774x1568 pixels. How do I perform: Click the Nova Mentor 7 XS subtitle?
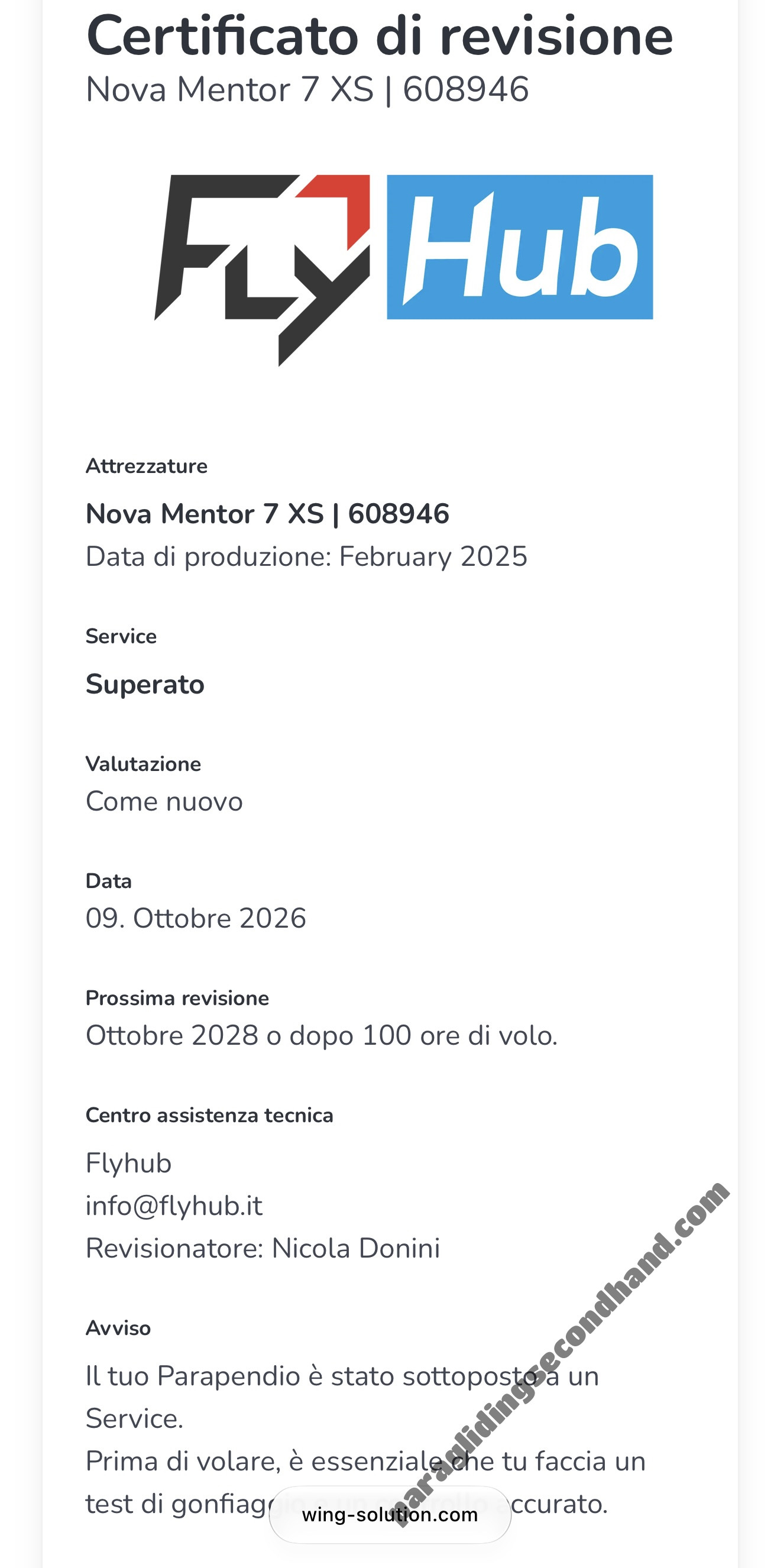[x=307, y=89]
